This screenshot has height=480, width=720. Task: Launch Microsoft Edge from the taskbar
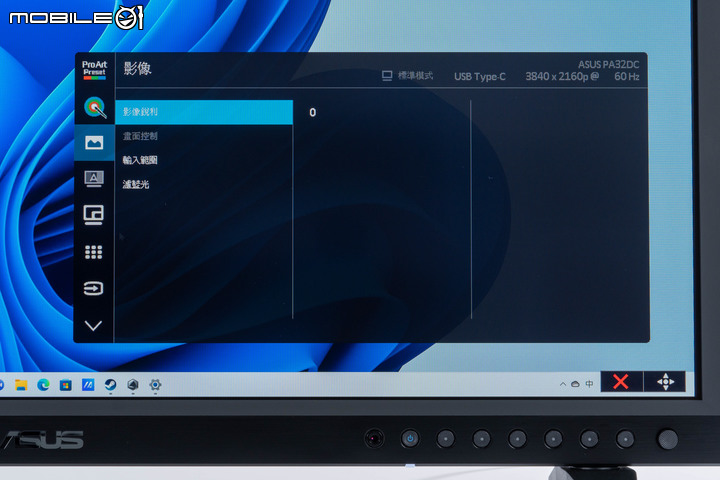pos(44,385)
